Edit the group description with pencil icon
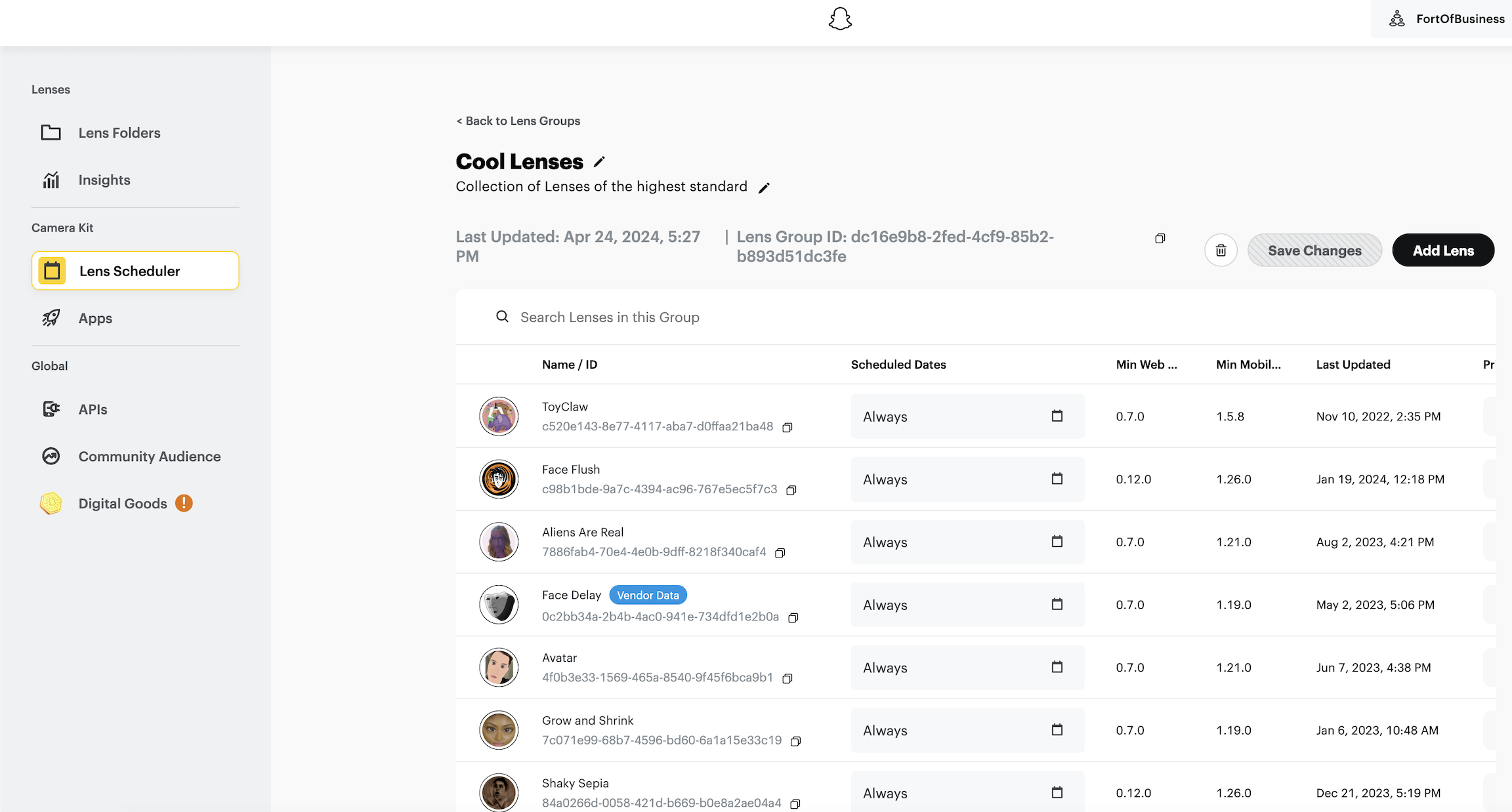The image size is (1512, 812). coord(764,188)
